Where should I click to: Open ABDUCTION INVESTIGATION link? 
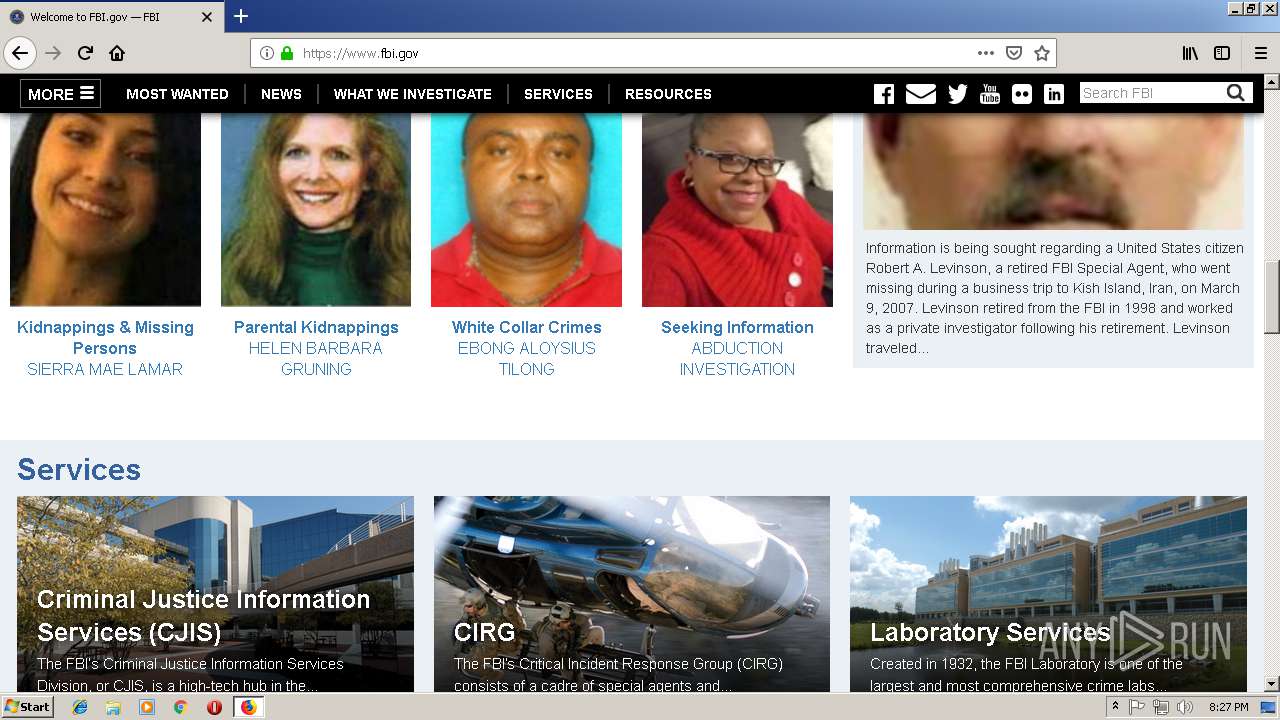[x=737, y=359]
